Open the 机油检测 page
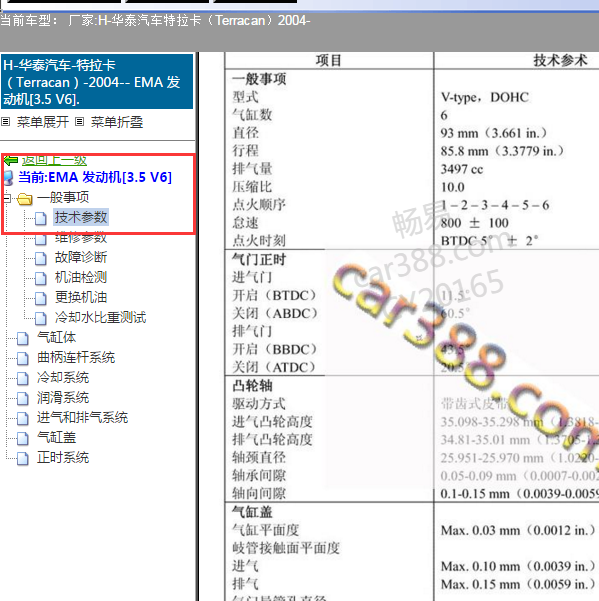The image size is (599, 601). tap(81, 277)
